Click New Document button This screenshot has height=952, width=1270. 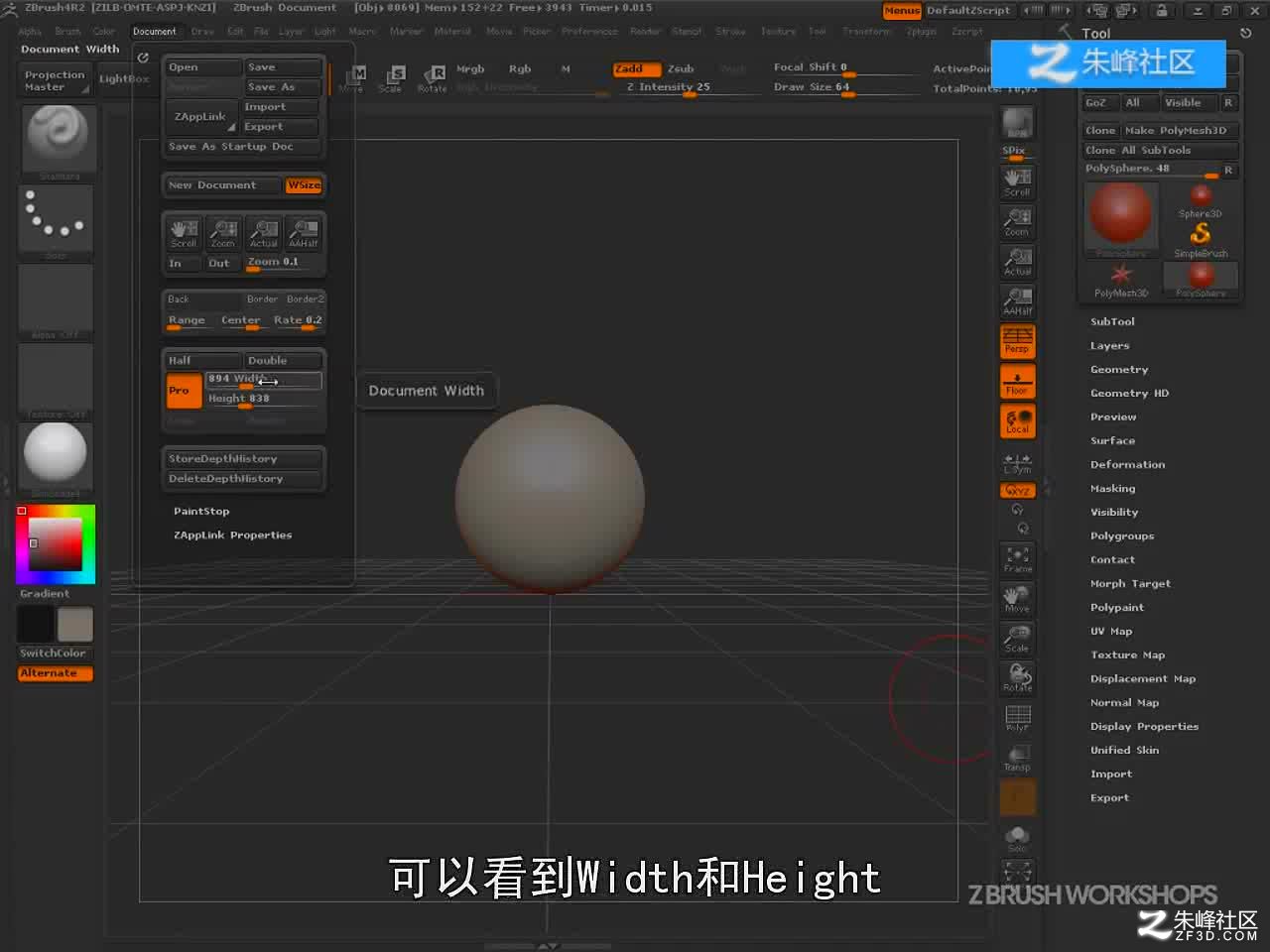click(223, 185)
